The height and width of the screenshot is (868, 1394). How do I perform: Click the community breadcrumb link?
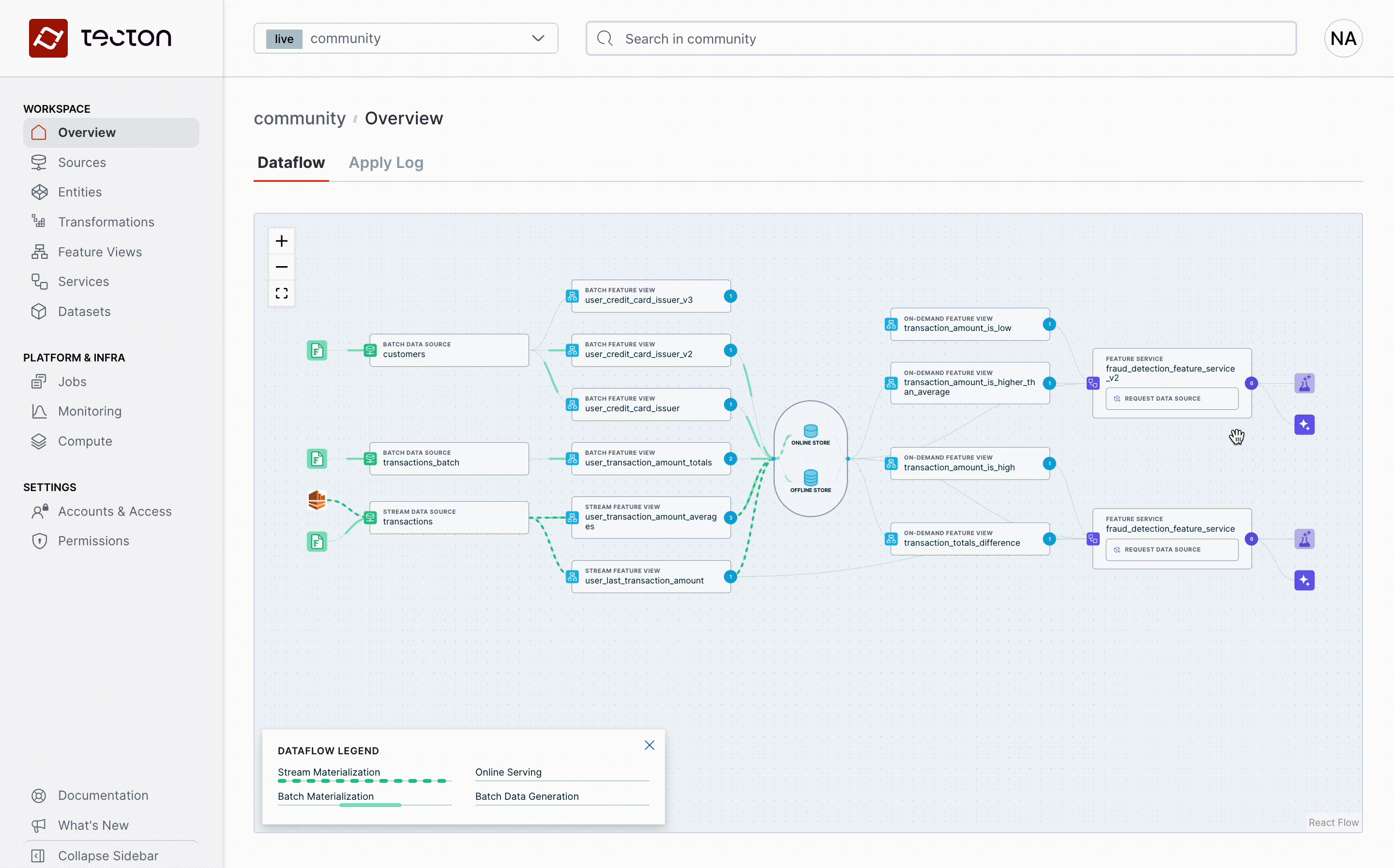(x=300, y=118)
